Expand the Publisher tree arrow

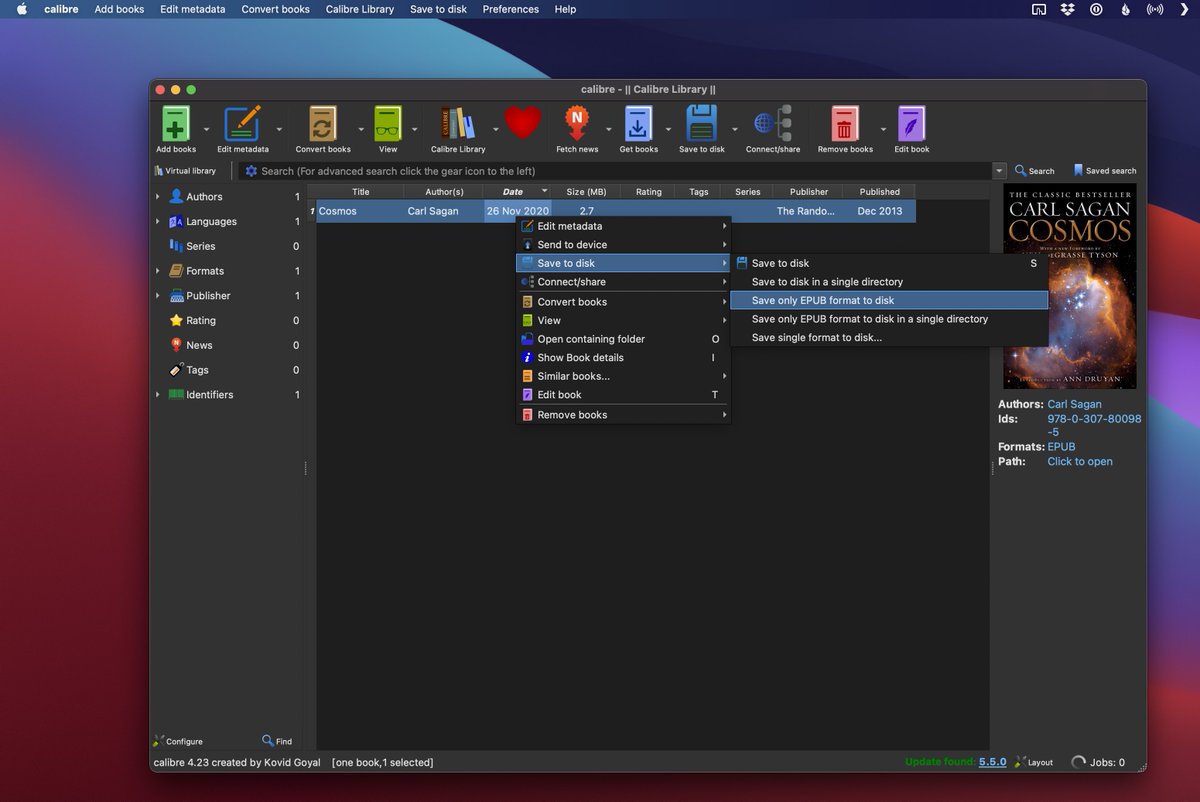tap(158, 296)
